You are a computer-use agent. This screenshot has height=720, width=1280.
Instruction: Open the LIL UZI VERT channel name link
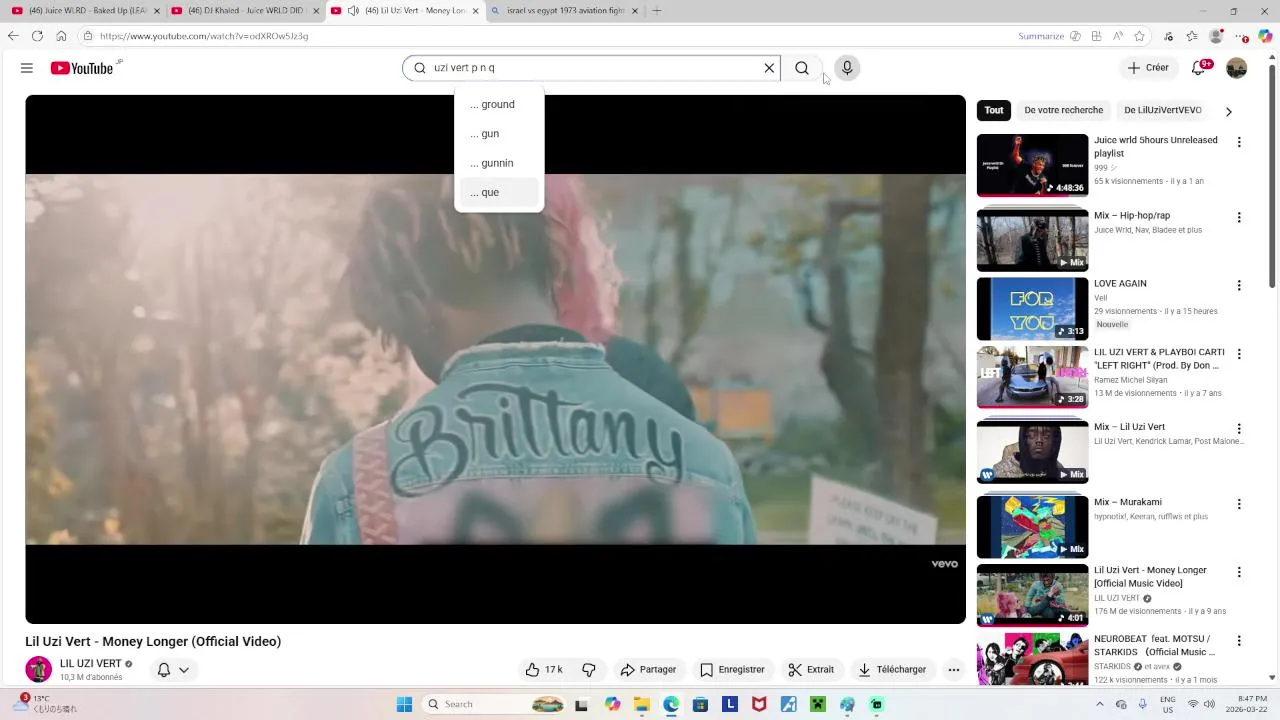tap(90, 664)
